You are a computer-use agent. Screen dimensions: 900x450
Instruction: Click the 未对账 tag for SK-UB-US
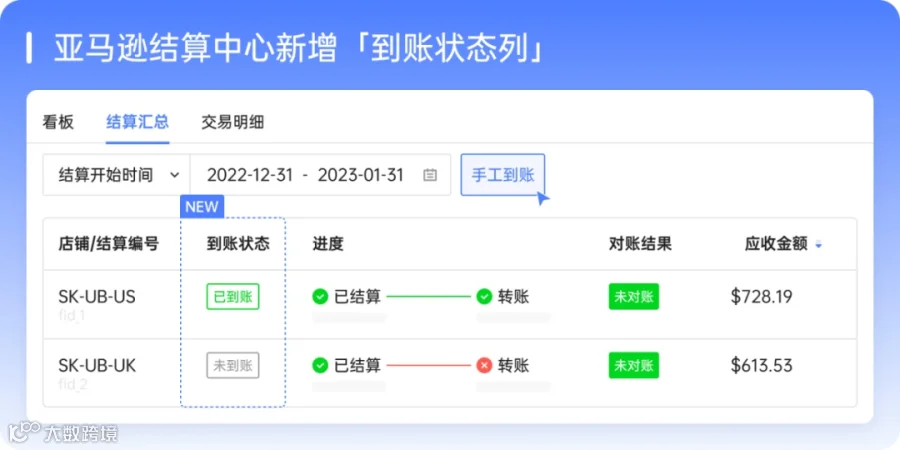[634, 297]
